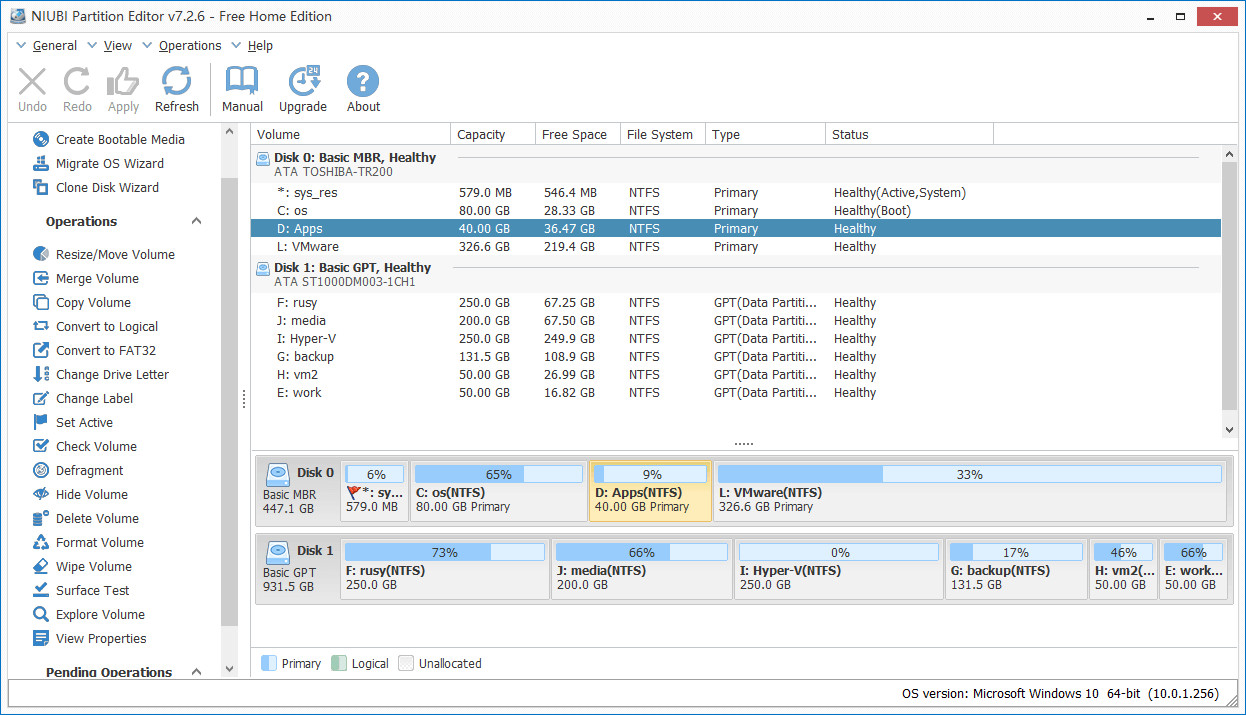This screenshot has width=1246, height=715.
Task: Collapse the Operations section chevron
Action: click(x=196, y=221)
